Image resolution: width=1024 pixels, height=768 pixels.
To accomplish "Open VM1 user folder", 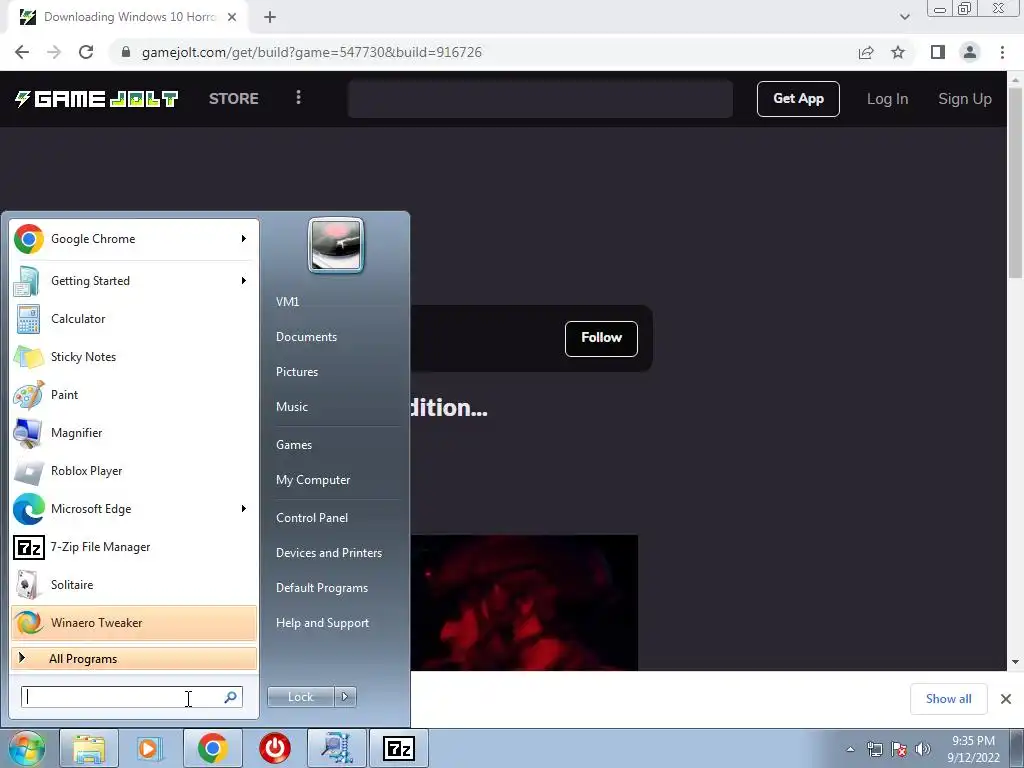I will click(287, 302).
